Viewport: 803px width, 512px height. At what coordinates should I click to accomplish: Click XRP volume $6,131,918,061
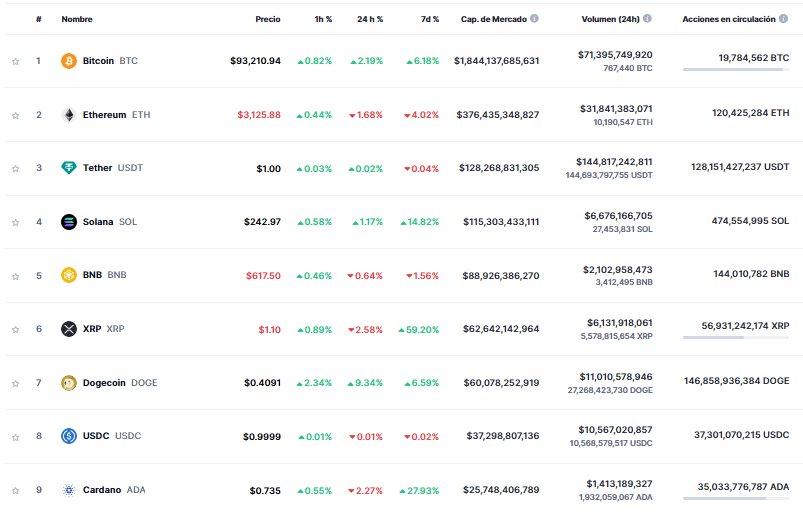620,323
